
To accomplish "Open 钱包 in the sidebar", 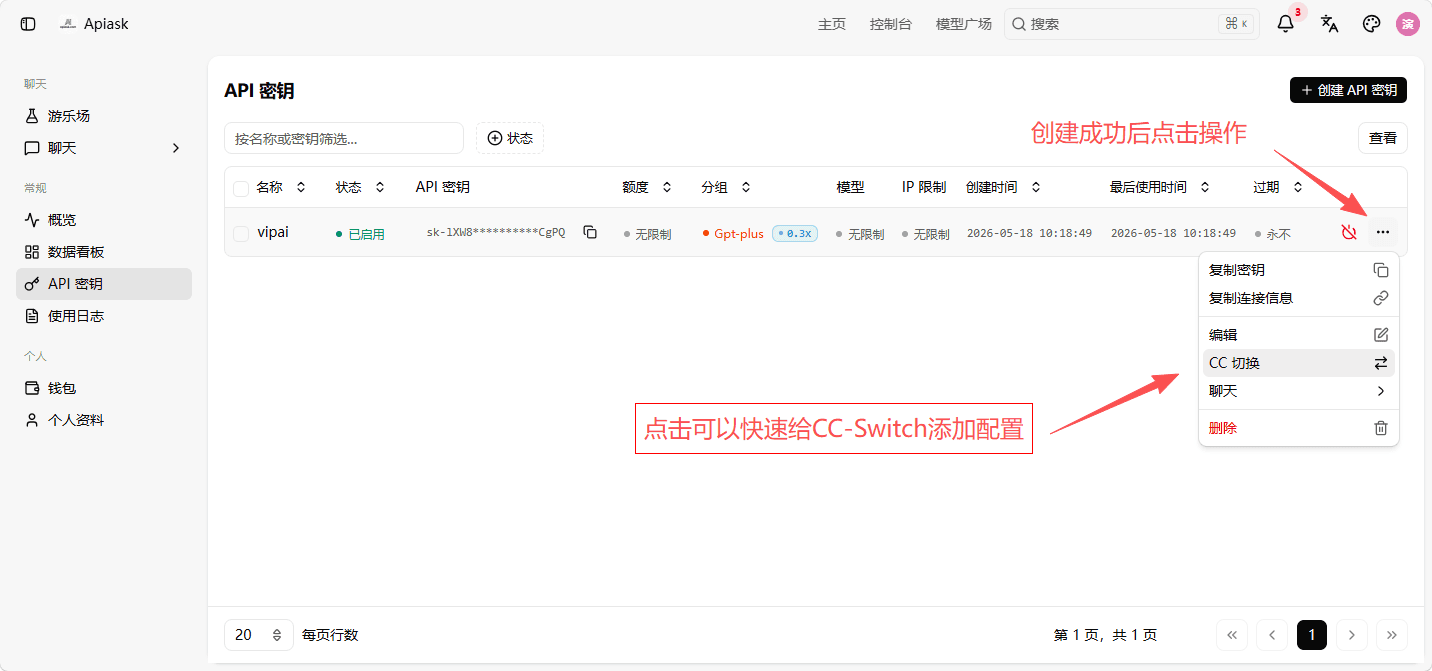I will (x=104, y=388).
